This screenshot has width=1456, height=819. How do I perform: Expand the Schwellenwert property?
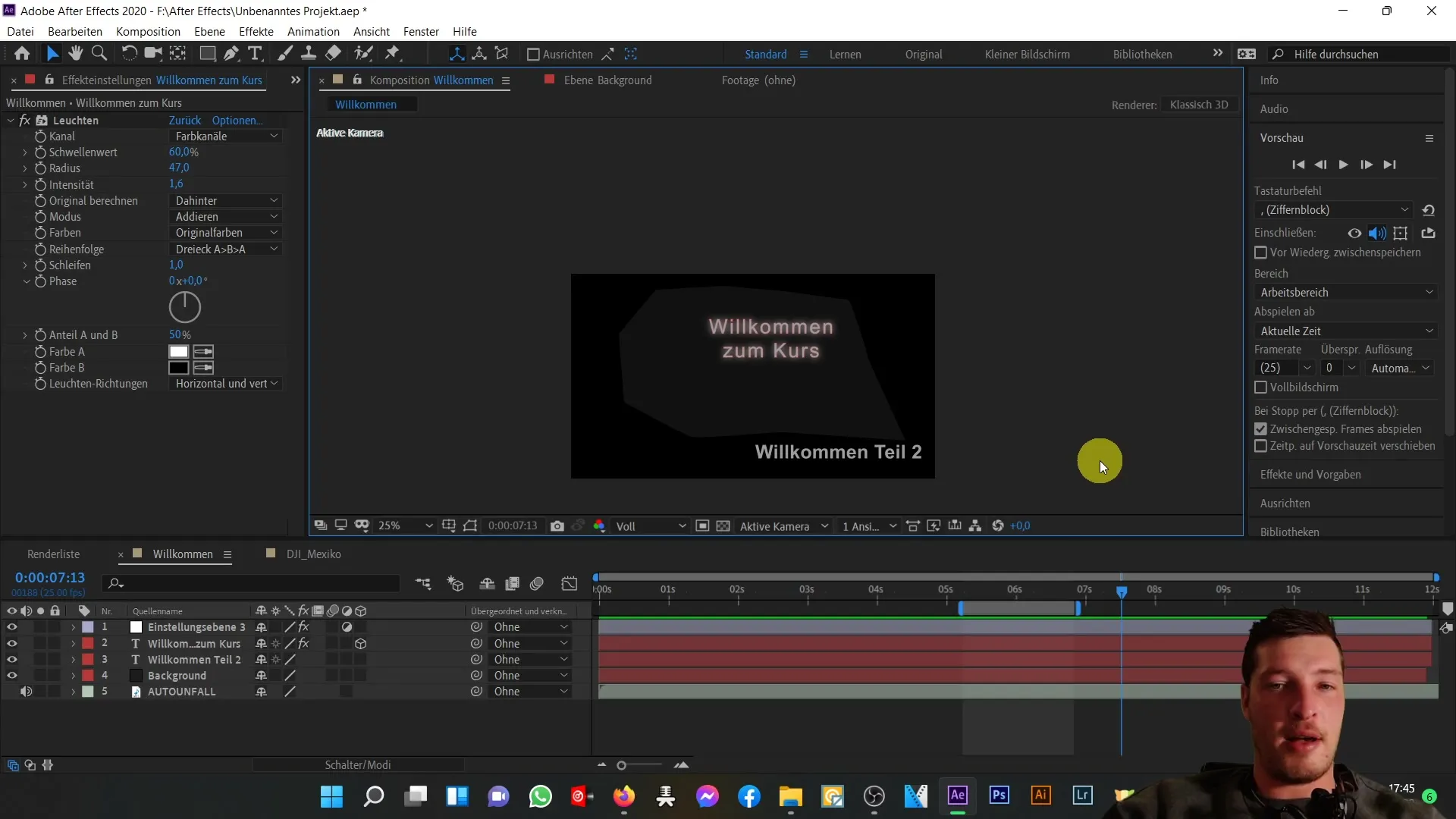point(25,152)
